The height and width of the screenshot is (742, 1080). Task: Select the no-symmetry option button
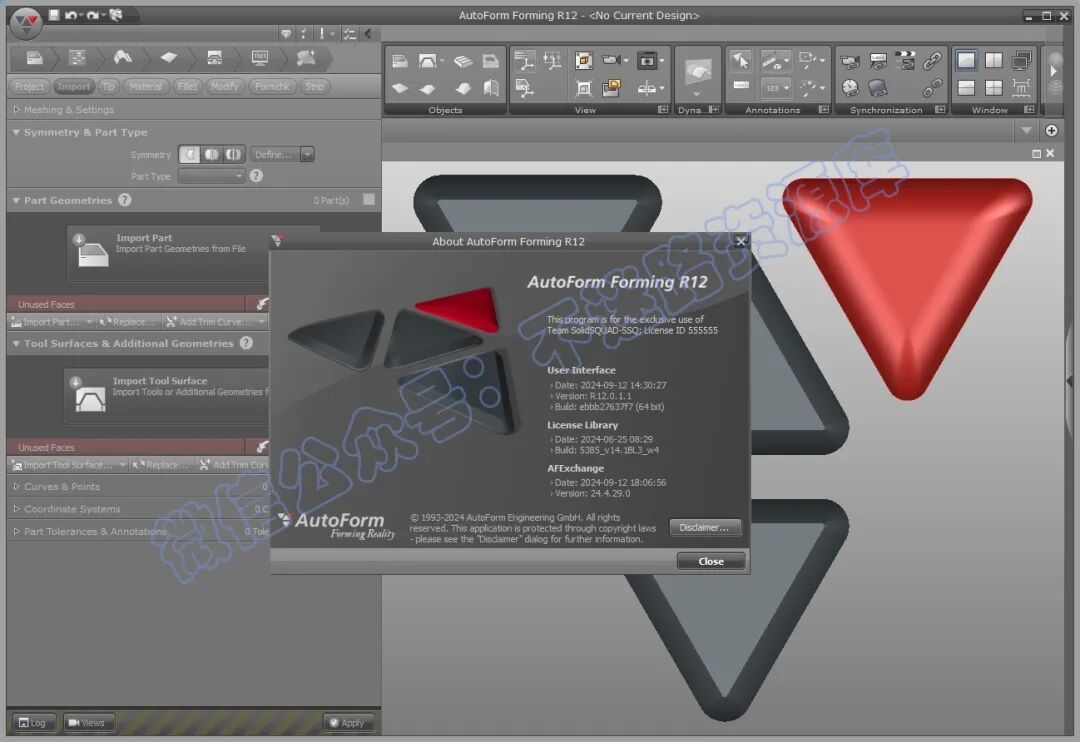(189, 154)
